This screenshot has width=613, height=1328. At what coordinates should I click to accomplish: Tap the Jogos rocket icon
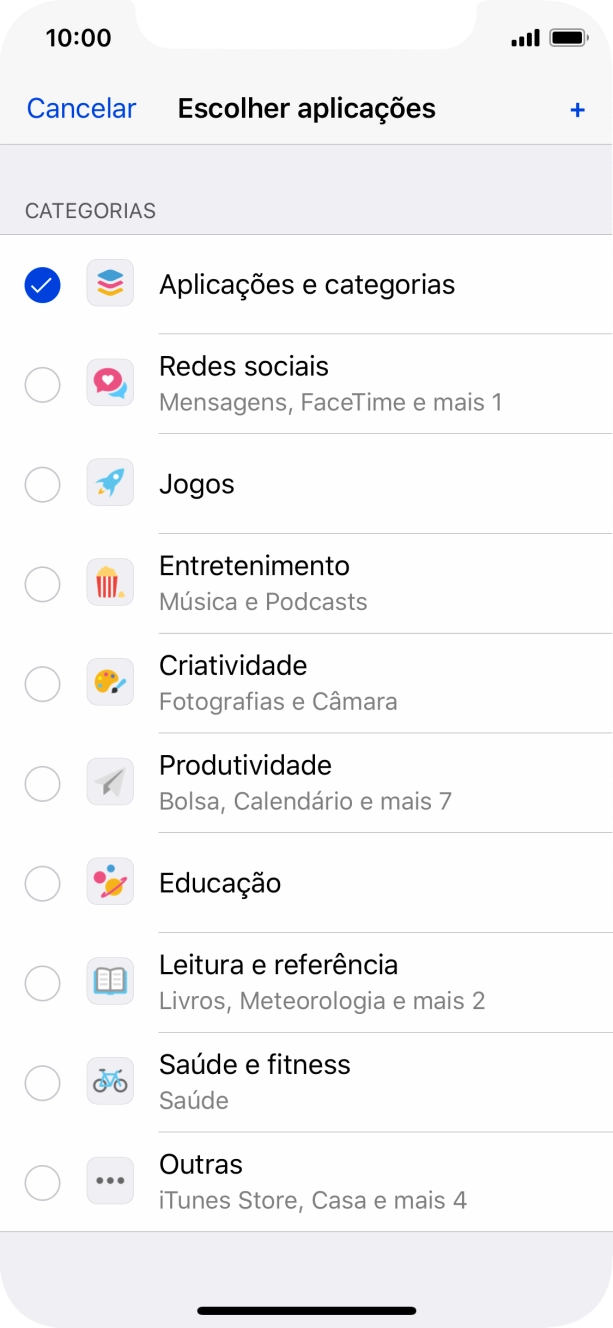click(110, 483)
